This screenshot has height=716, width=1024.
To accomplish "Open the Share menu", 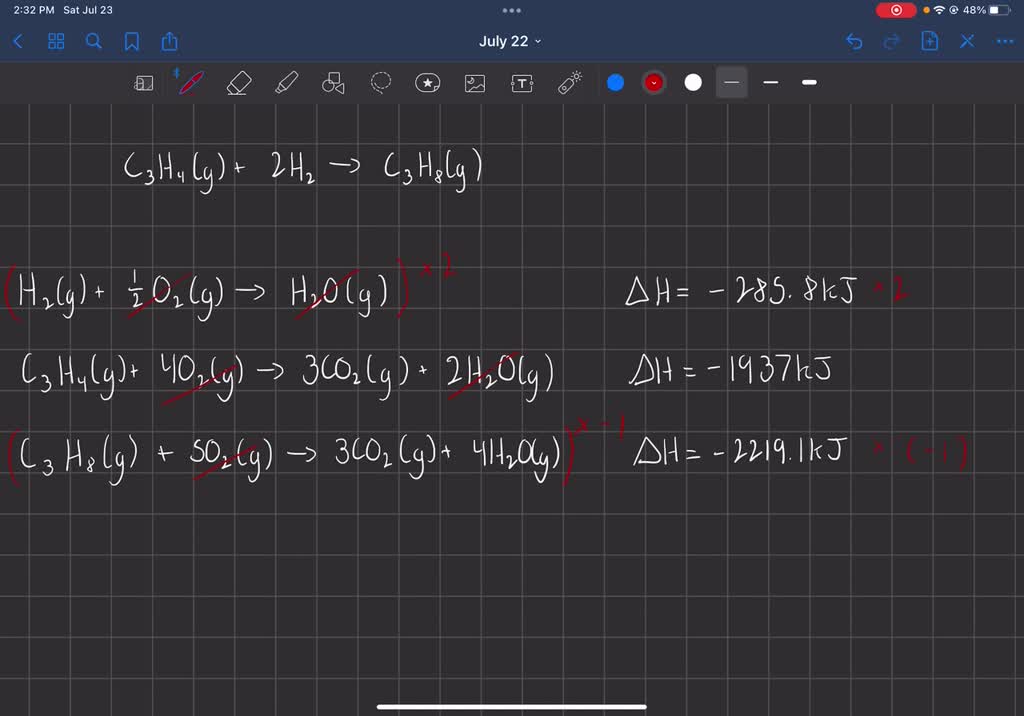I will point(170,41).
